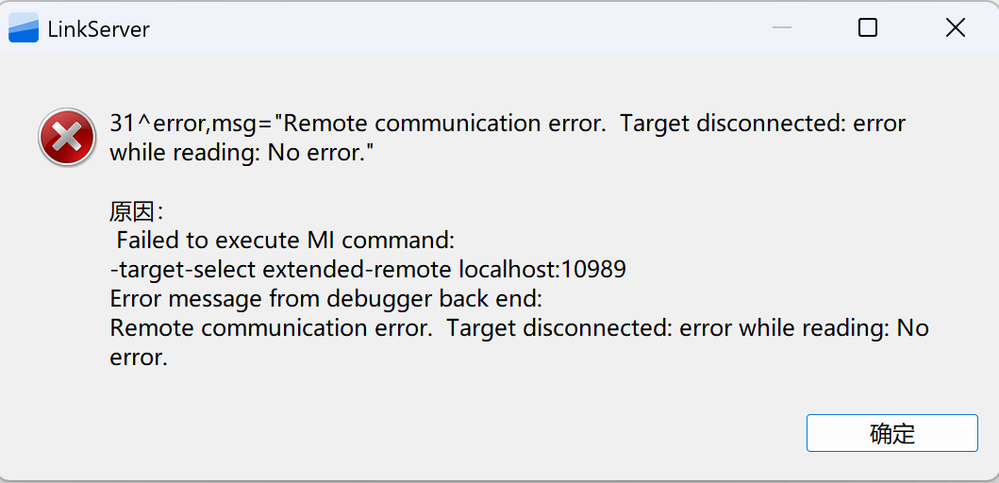The image size is (999, 483).
Task: Click the localhost:10989 address text
Action: (543, 269)
